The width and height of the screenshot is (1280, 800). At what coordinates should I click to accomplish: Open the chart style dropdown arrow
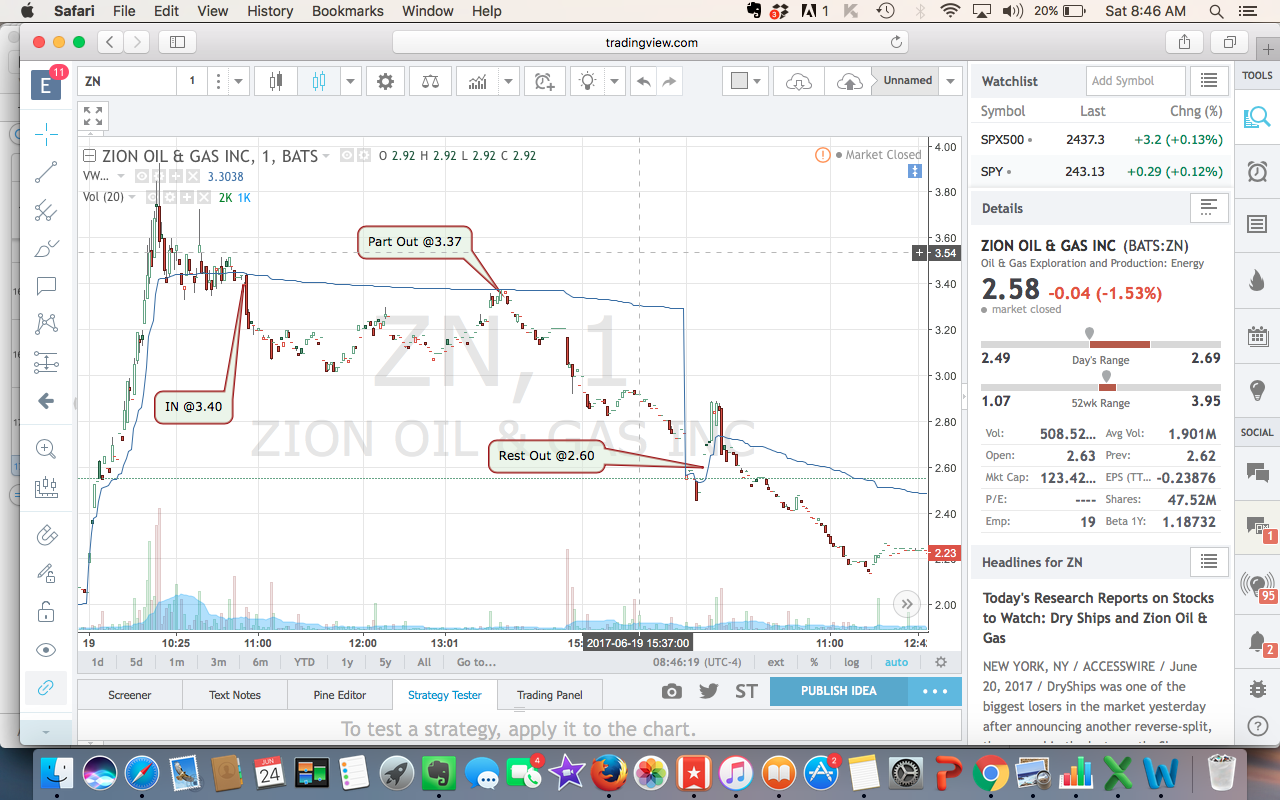point(351,81)
